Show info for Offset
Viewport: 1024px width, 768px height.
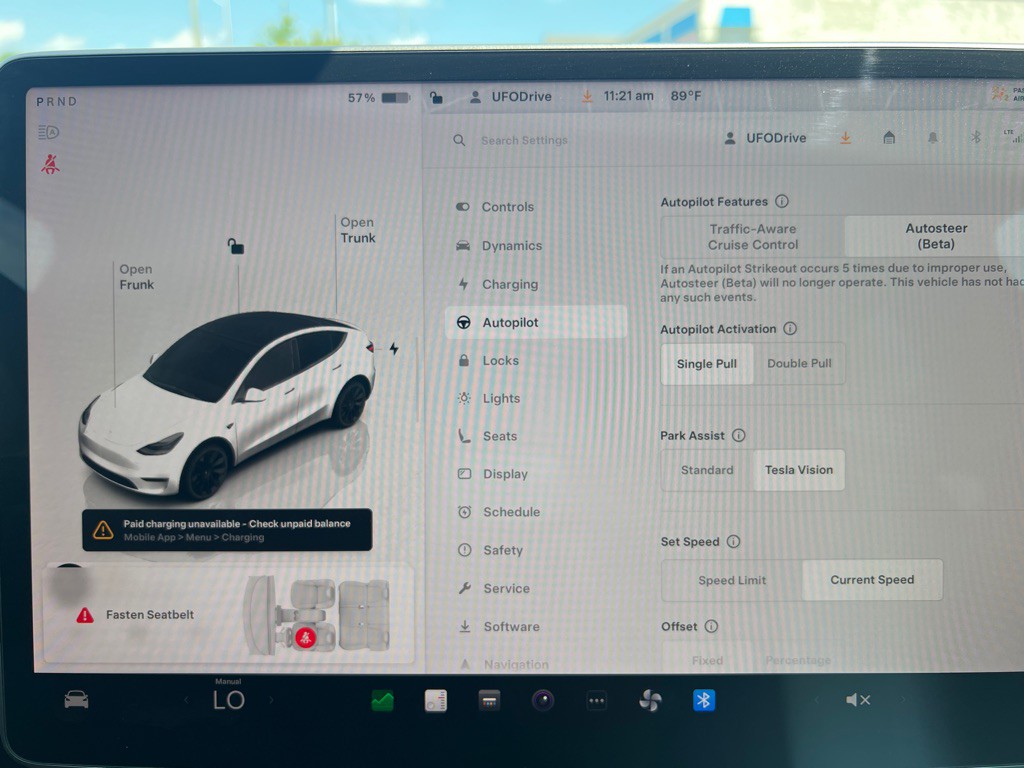(x=712, y=626)
